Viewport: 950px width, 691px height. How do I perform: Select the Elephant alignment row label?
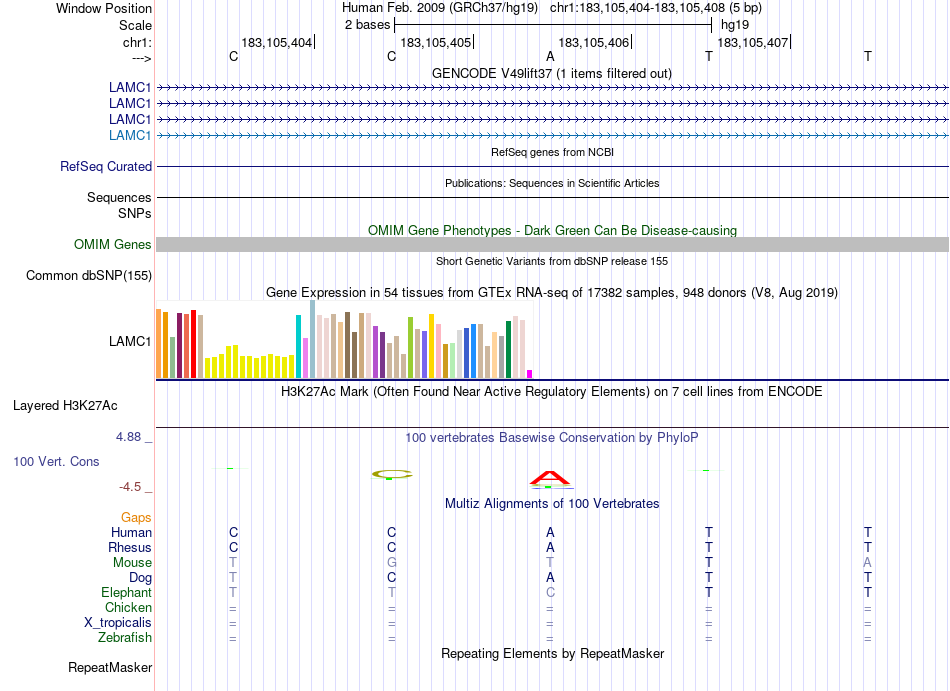126,592
